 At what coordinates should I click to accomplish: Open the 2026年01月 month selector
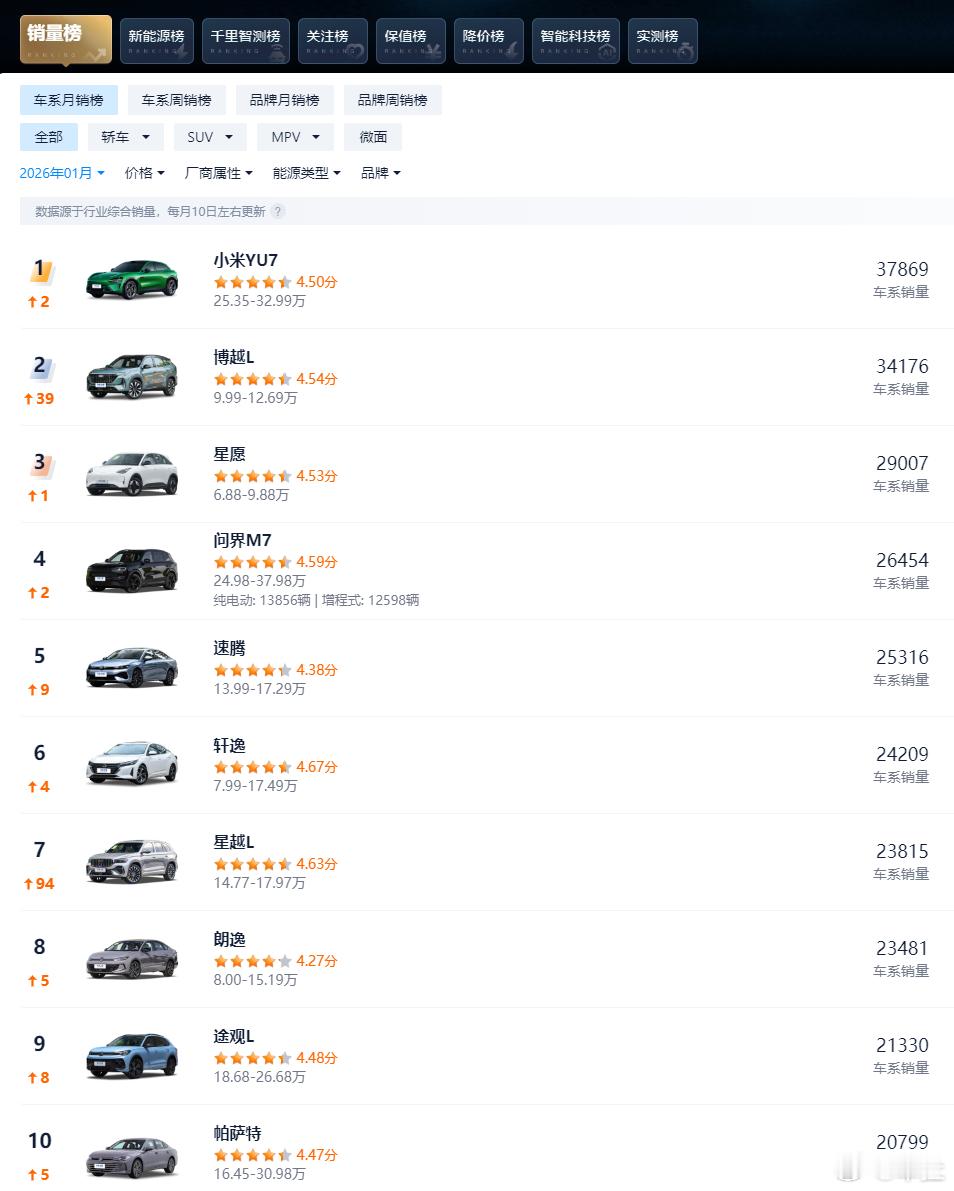(x=60, y=173)
